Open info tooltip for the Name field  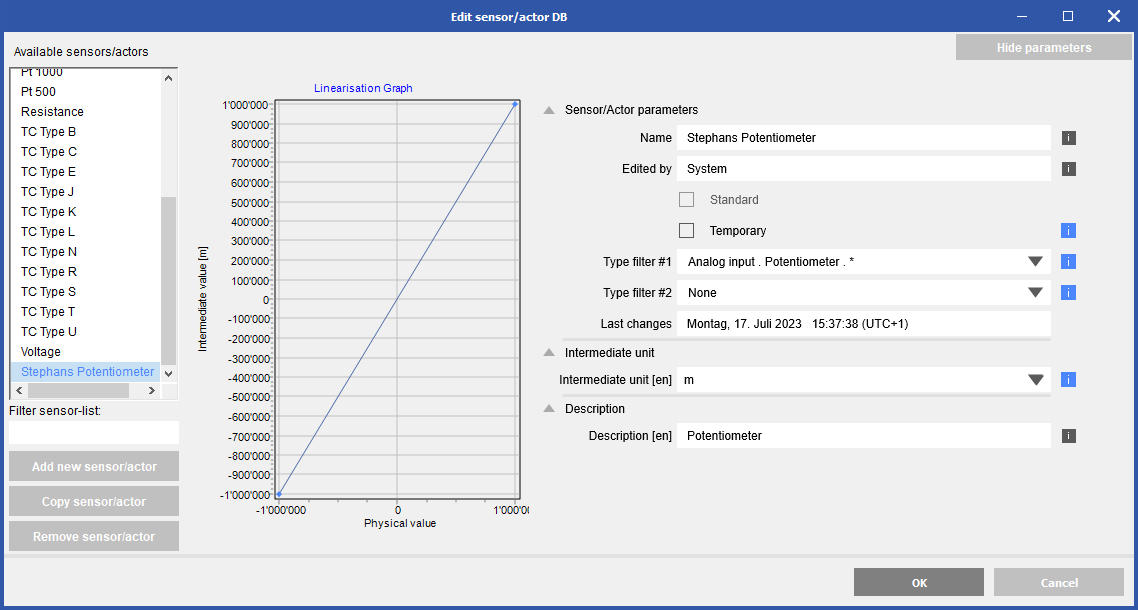1068,137
